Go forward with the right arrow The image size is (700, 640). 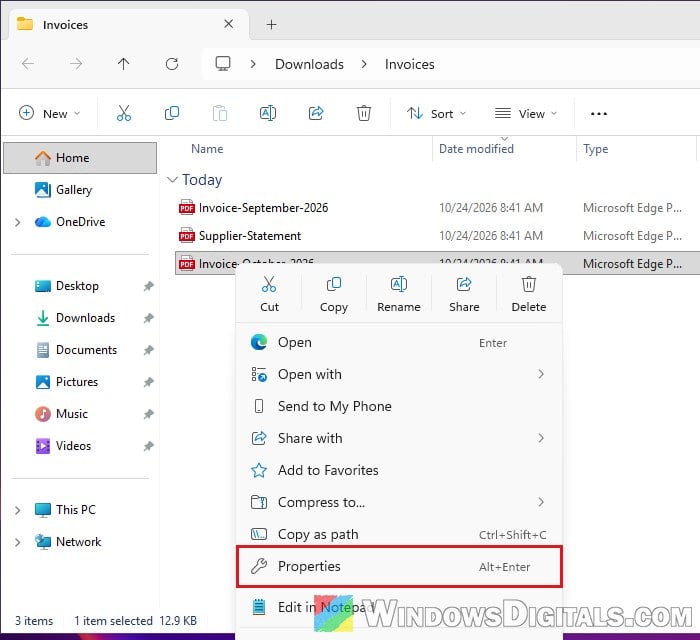pos(76,64)
